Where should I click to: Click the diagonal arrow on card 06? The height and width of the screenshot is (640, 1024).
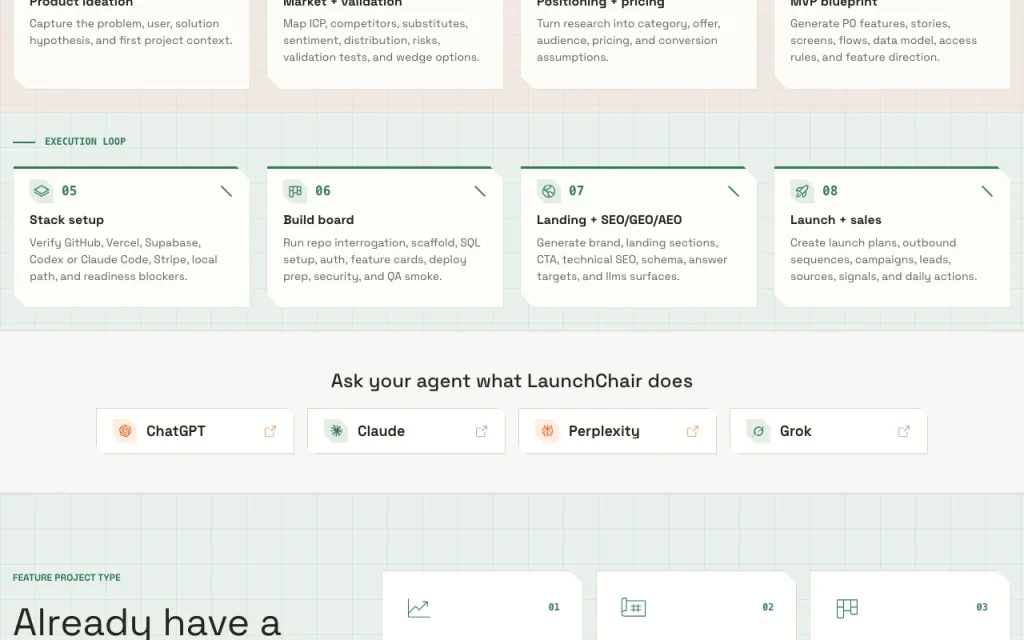click(479, 191)
